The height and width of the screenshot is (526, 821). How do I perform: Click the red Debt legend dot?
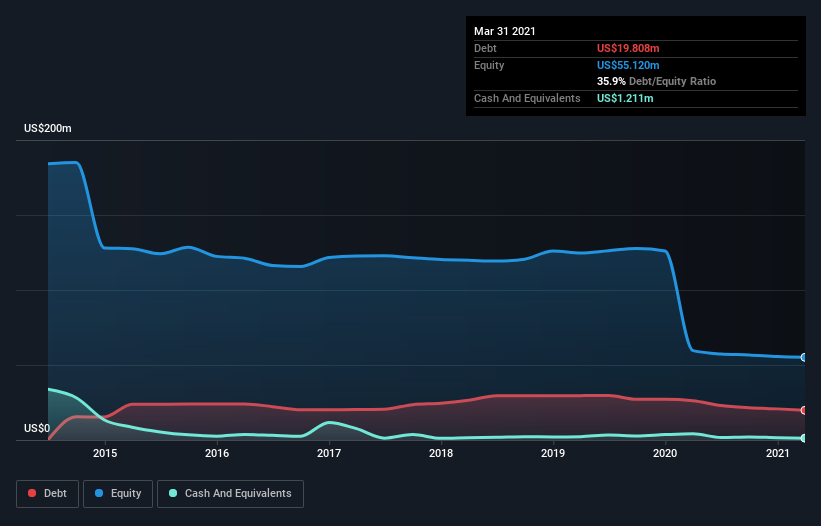(x=32, y=493)
